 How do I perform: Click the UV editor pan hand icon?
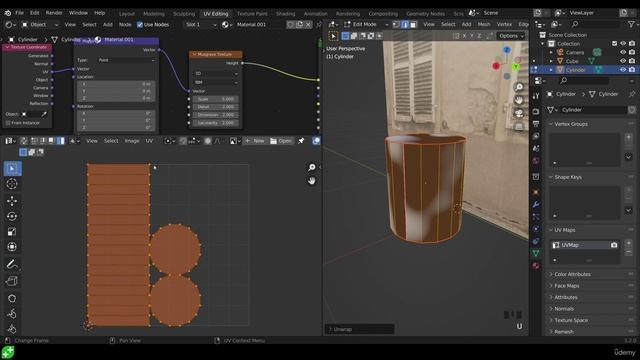coord(311,180)
